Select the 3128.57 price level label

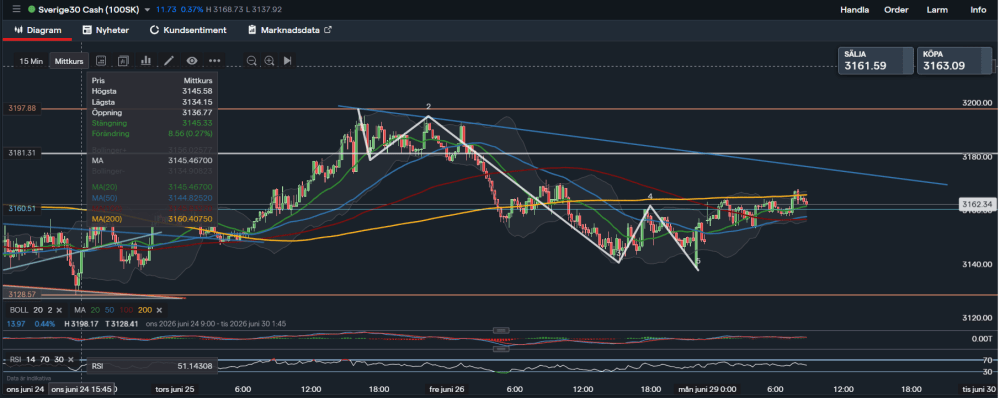pos(22,295)
